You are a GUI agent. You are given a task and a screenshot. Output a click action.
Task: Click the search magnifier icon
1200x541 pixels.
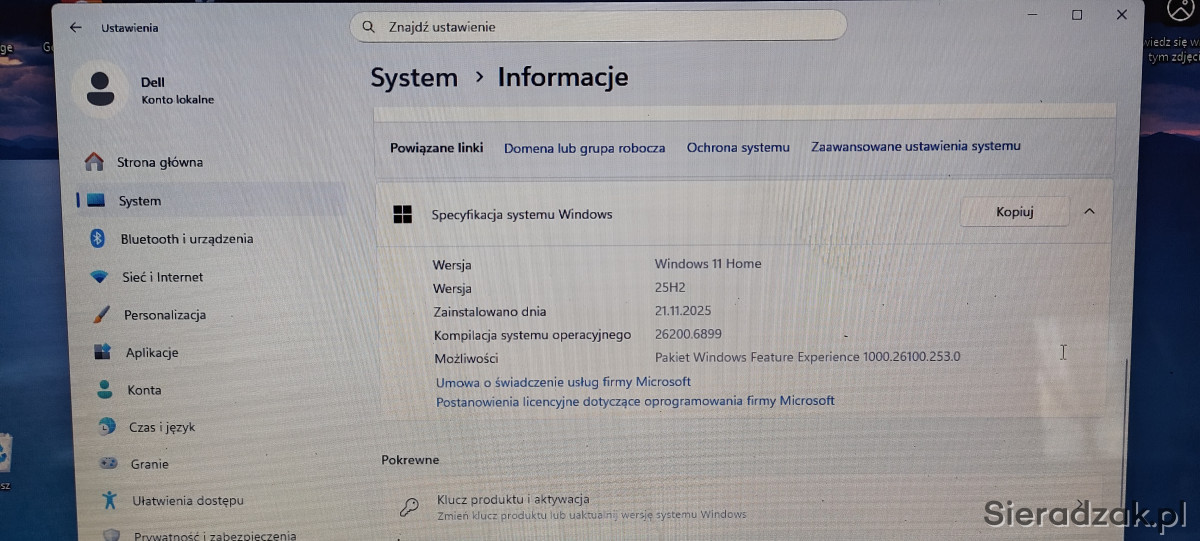tap(369, 27)
